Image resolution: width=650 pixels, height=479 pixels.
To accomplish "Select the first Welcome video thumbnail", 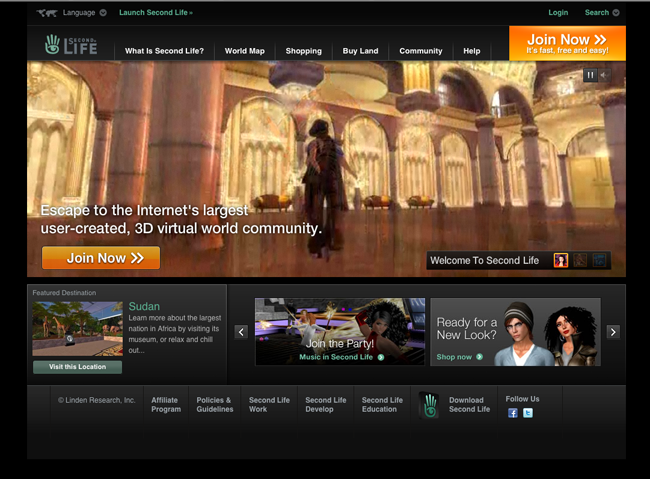I will point(561,260).
